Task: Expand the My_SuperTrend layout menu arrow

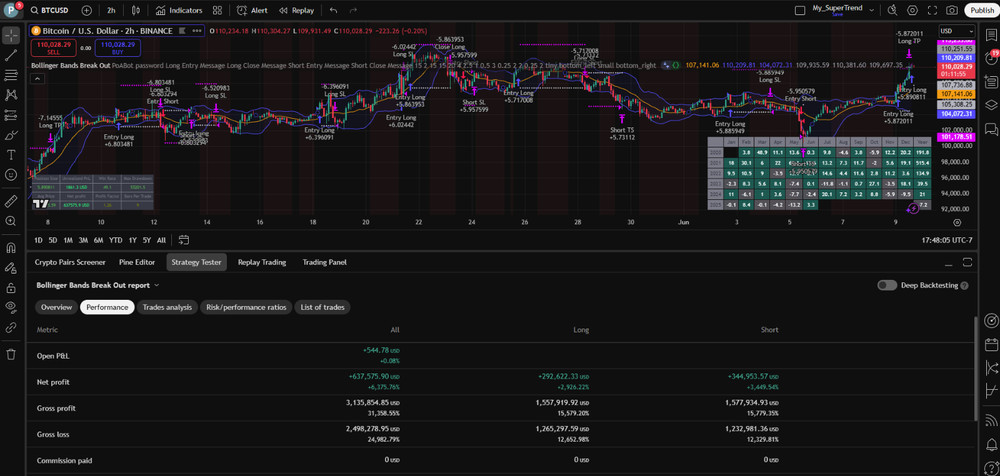Action: 872,10
